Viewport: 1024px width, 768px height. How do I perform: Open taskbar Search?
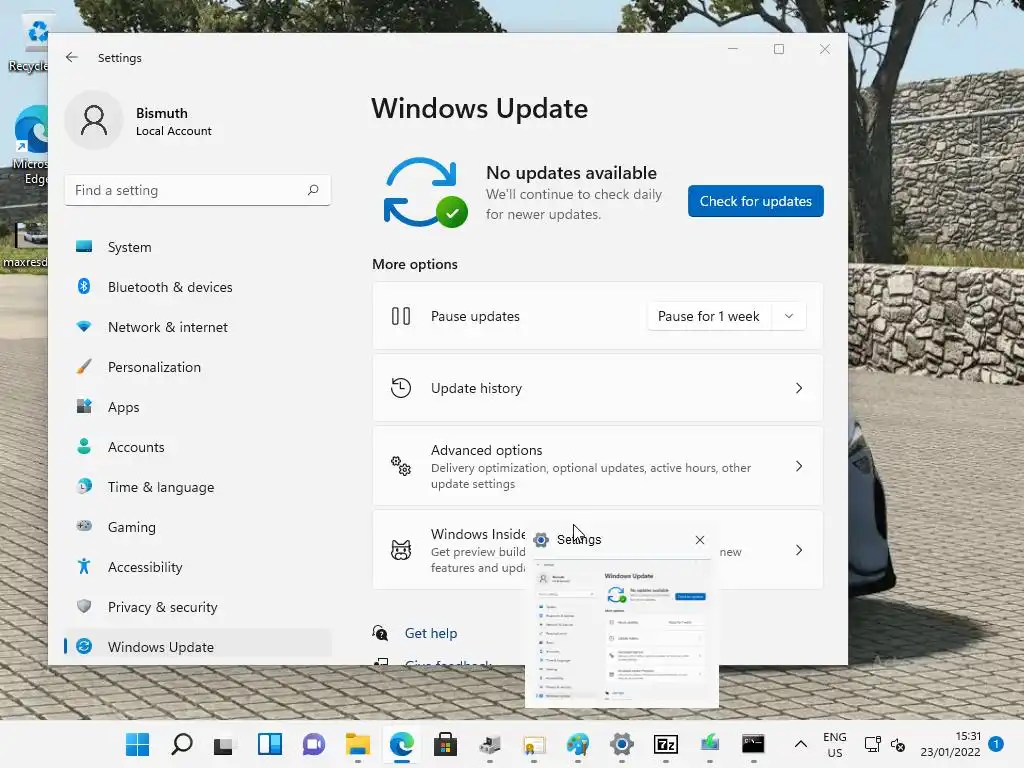[182, 744]
